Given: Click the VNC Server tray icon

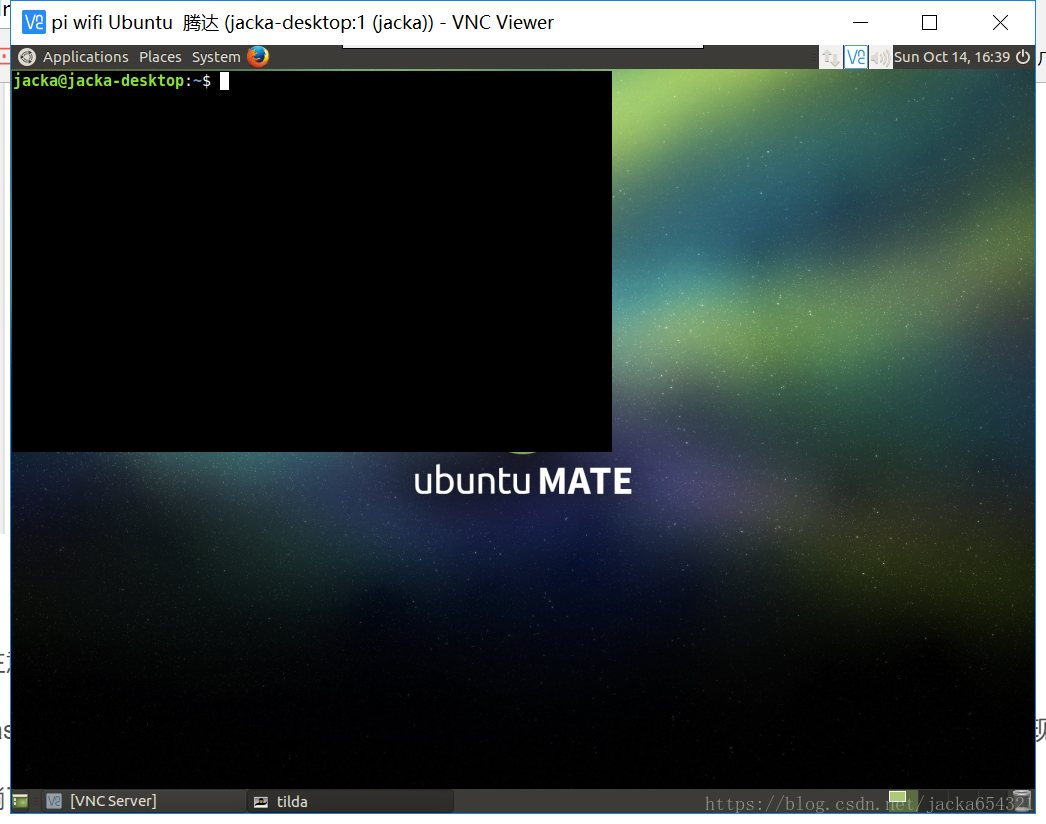Looking at the screenshot, I should tap(856, 57).
